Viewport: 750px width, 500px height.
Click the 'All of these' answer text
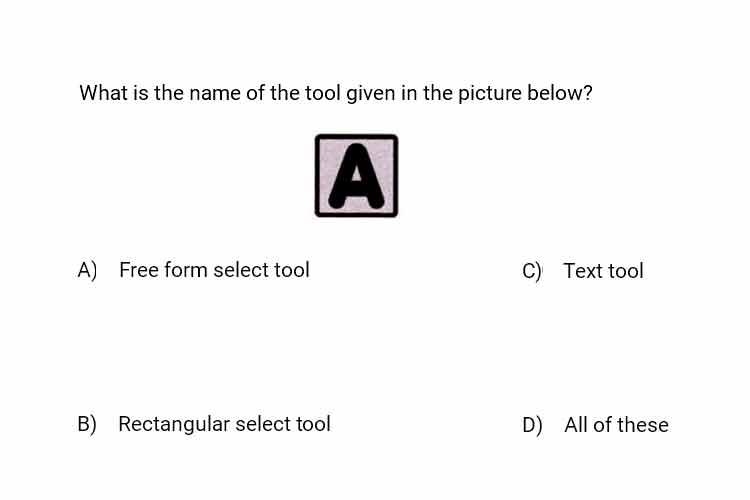click(x=617, y=425)
